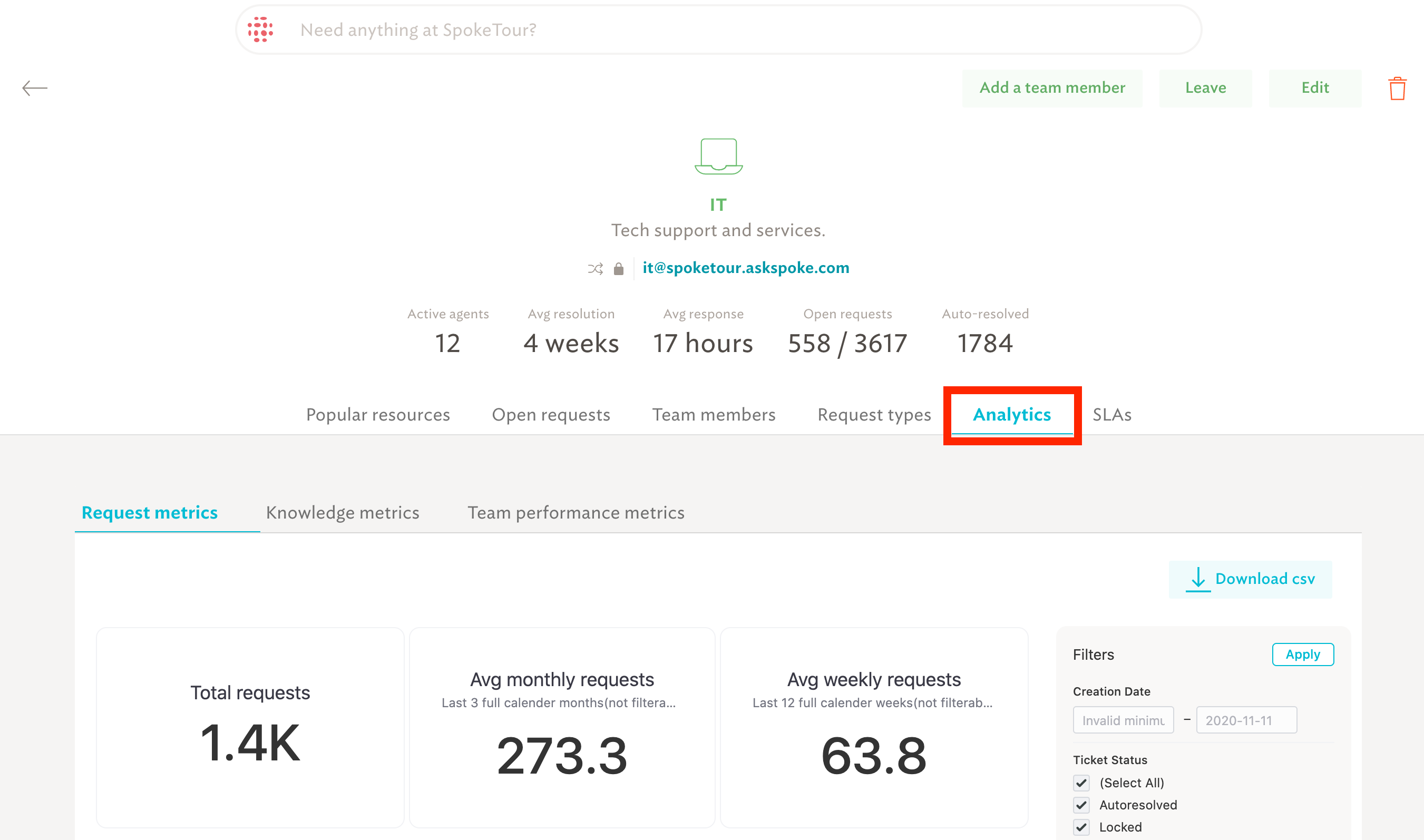Click the lock icon beside team email
1424x840 pixels.
point(619,268)
